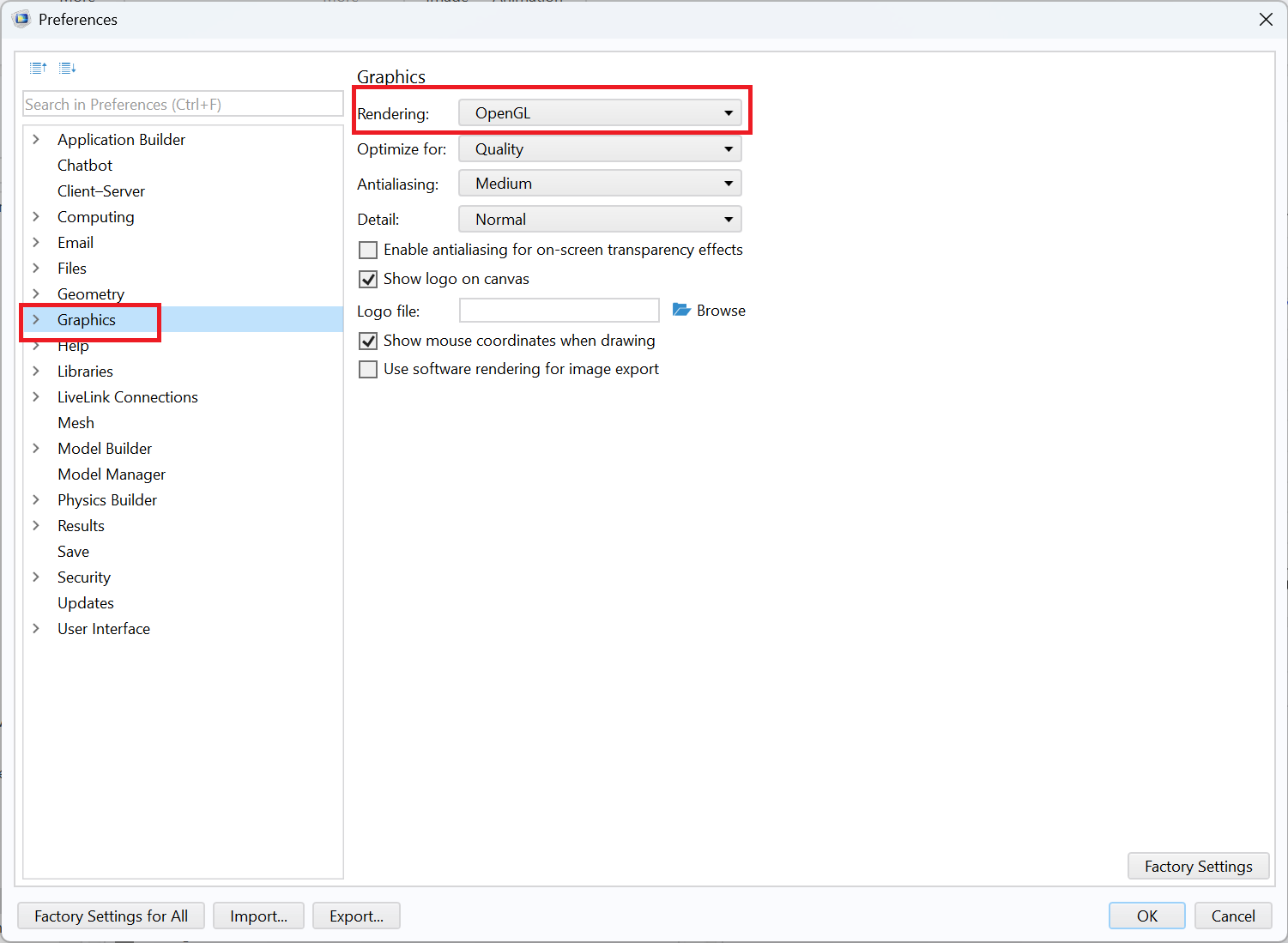Viewport: 1288px width, 943px height.
Task: Click the Export... button
Action: coord(356,916)
